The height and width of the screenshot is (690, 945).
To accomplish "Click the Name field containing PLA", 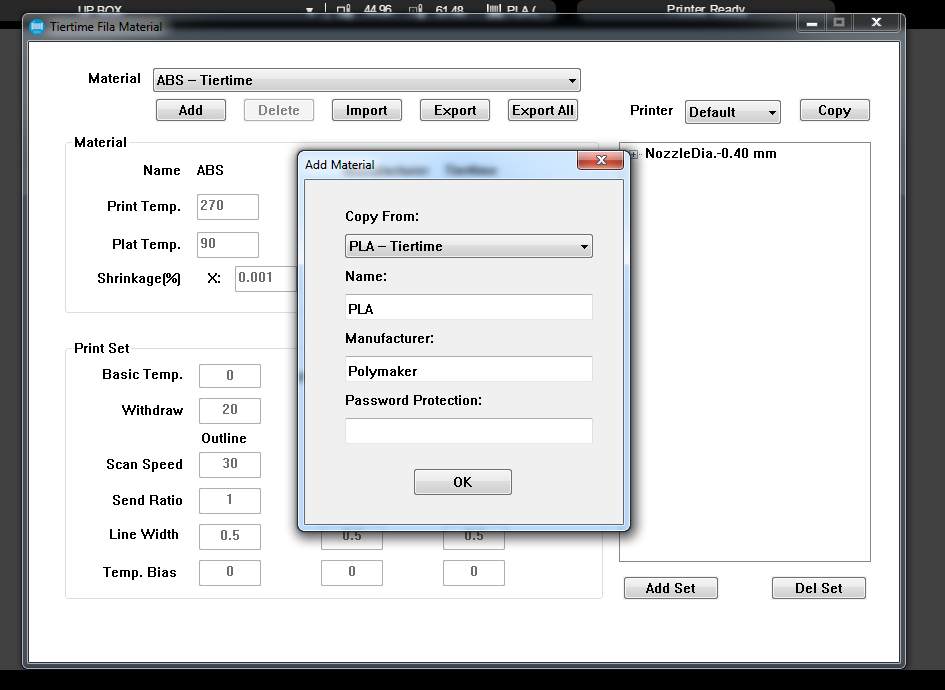I will pos(468,307).
